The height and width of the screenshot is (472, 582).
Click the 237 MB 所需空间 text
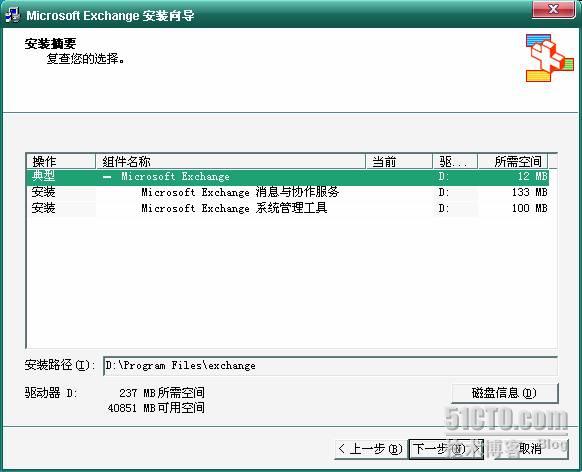(162, 393)
